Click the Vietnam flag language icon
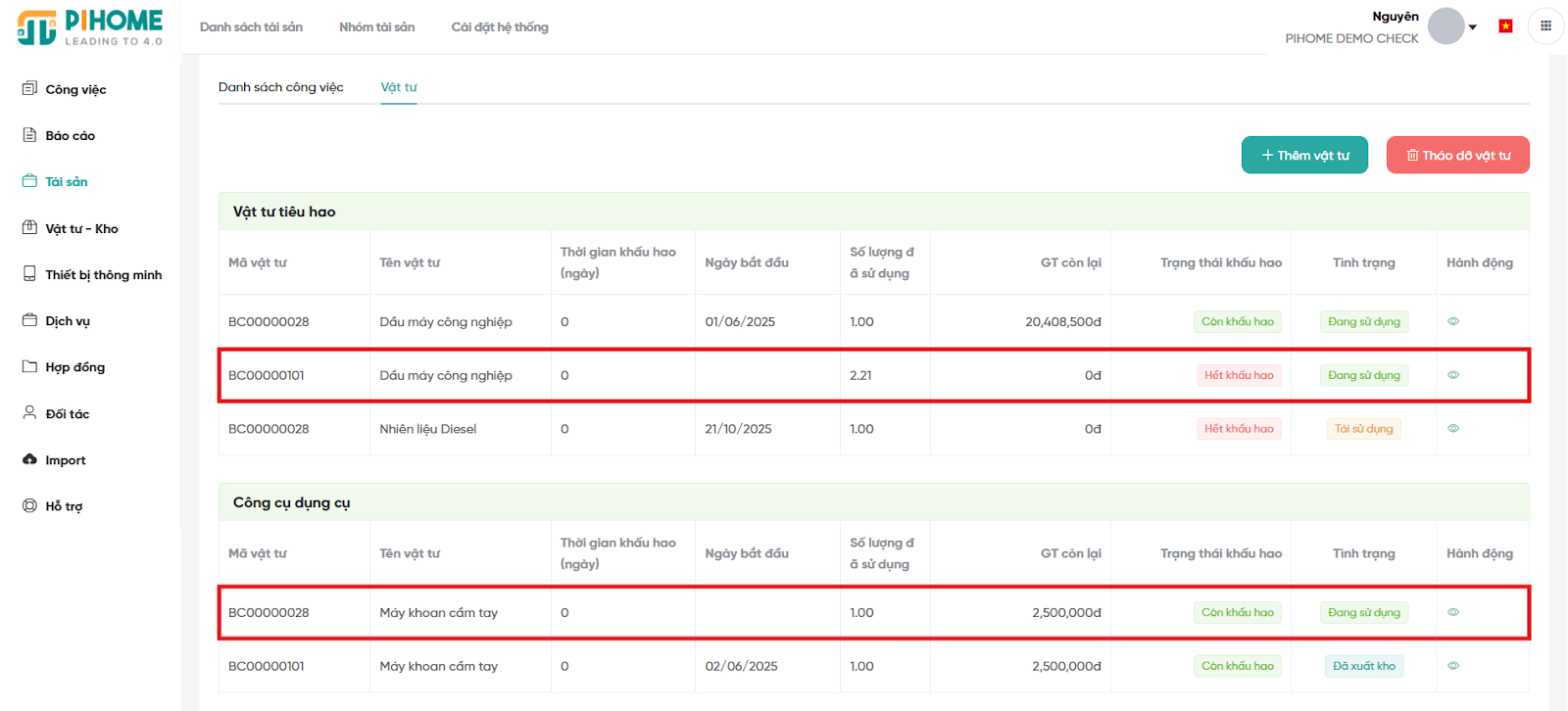1568x711 pixels. 1505,26
